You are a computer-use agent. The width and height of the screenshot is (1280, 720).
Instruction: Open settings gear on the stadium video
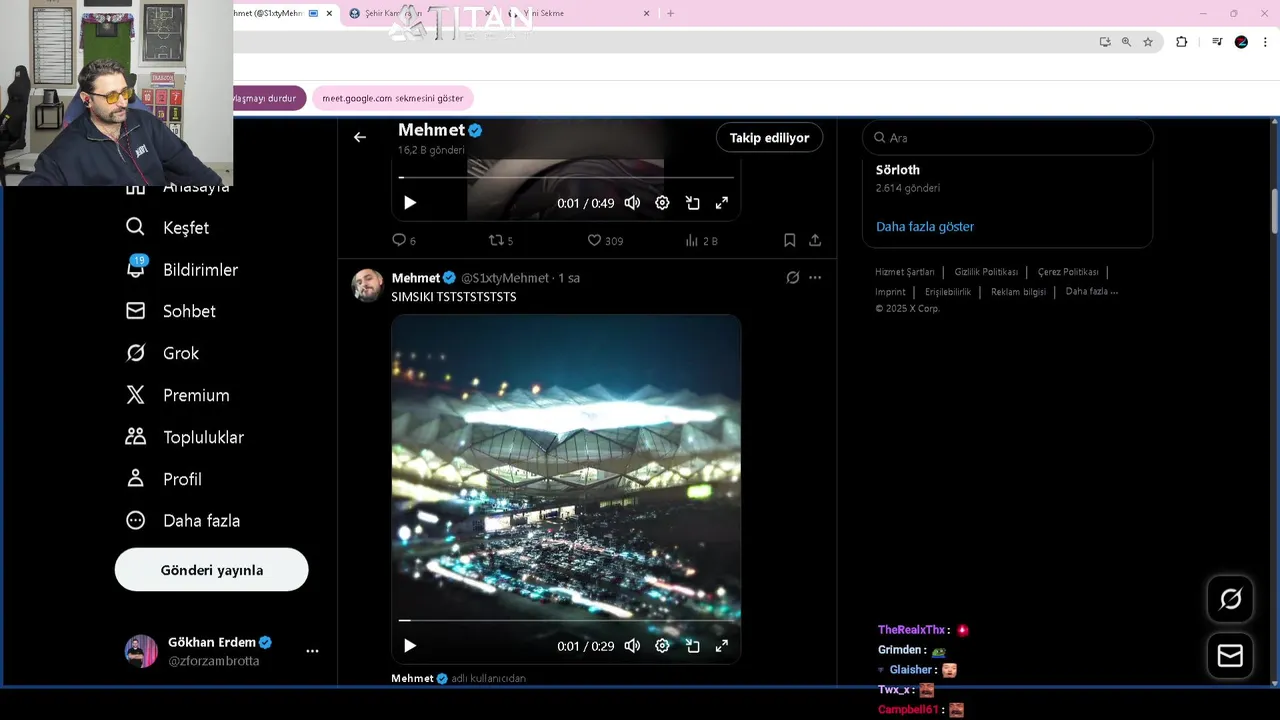point(662,646)
